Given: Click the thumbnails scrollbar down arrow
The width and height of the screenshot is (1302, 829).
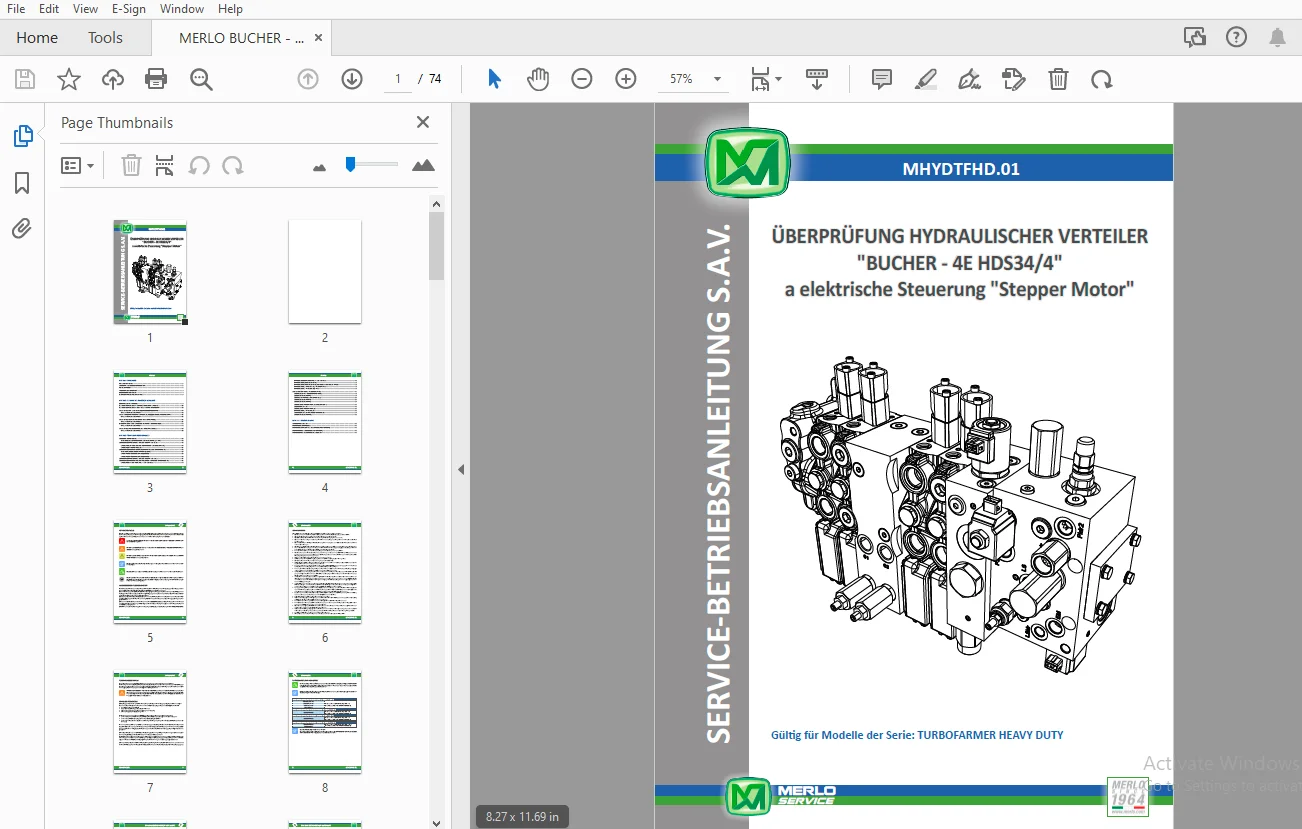Looking at the screenshot, I should click(x=436, y=822).
